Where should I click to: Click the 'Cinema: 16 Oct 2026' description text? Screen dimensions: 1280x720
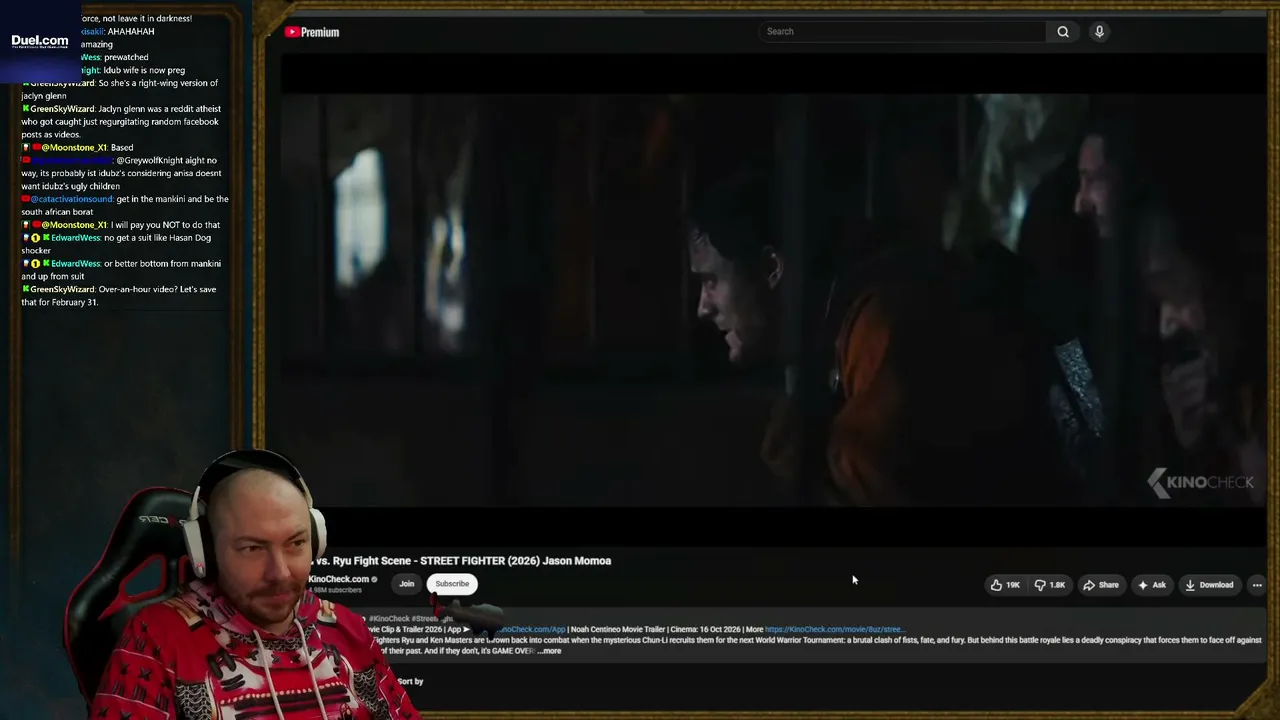coord(706,630)
